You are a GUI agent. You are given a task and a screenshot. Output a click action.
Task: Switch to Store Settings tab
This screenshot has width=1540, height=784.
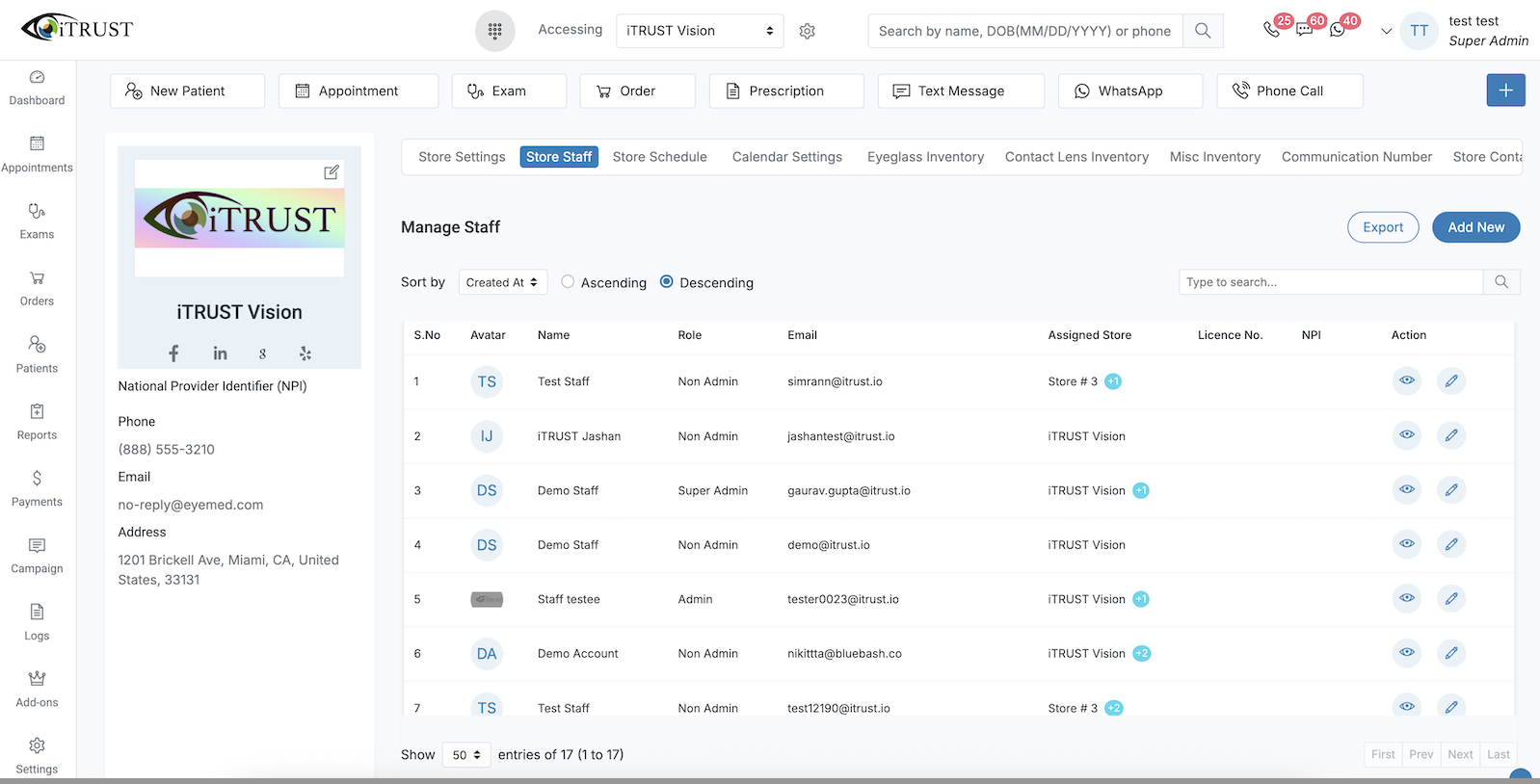click(462, 157)
